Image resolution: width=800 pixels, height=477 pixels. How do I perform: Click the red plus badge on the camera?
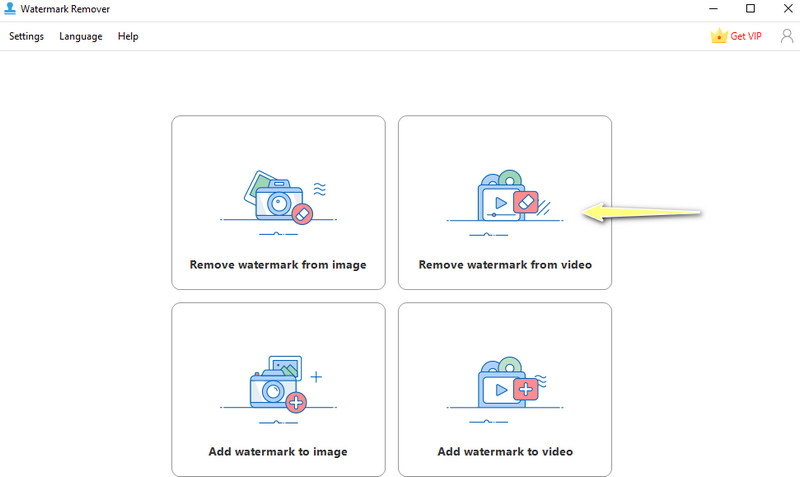click(296, 402)
